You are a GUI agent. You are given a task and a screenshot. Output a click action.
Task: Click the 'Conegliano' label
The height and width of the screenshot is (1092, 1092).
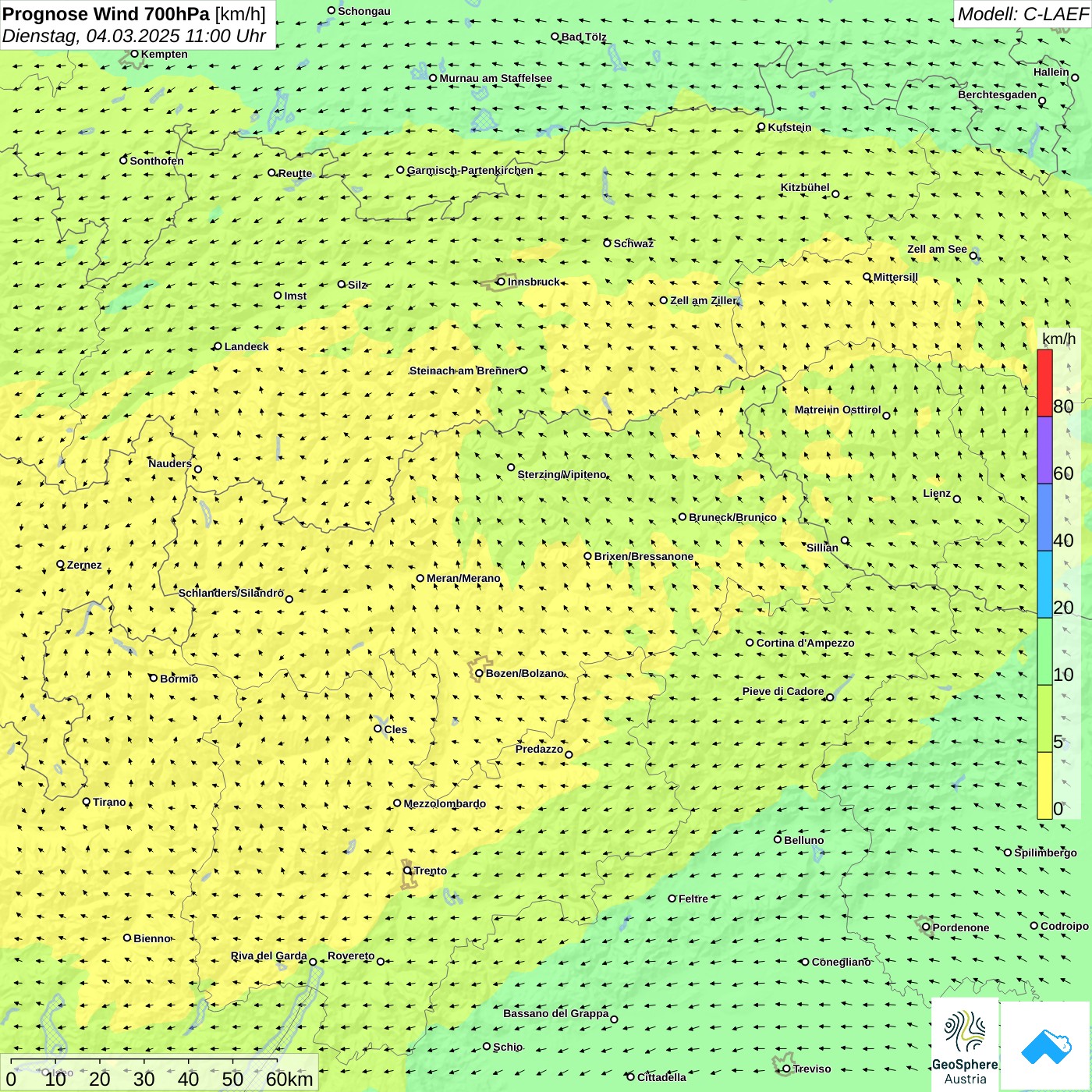coord(841,962)
